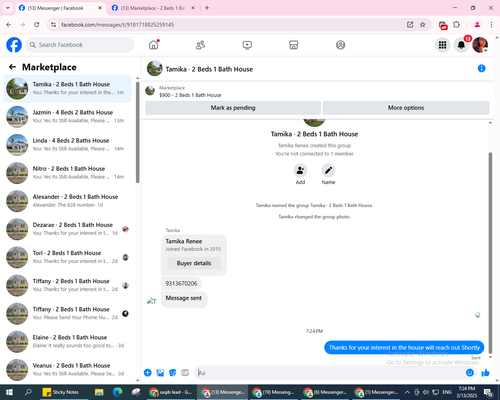Choose a GIF icon in composer
The width and height of the screenshot is (500, 400).
tap(185, 373)
